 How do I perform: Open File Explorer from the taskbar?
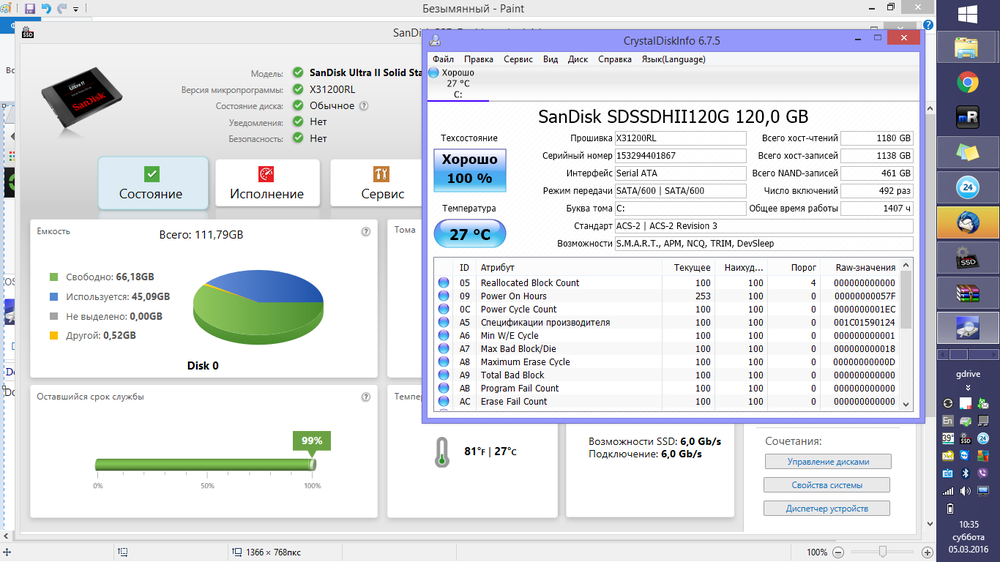(x=967, y=48)
